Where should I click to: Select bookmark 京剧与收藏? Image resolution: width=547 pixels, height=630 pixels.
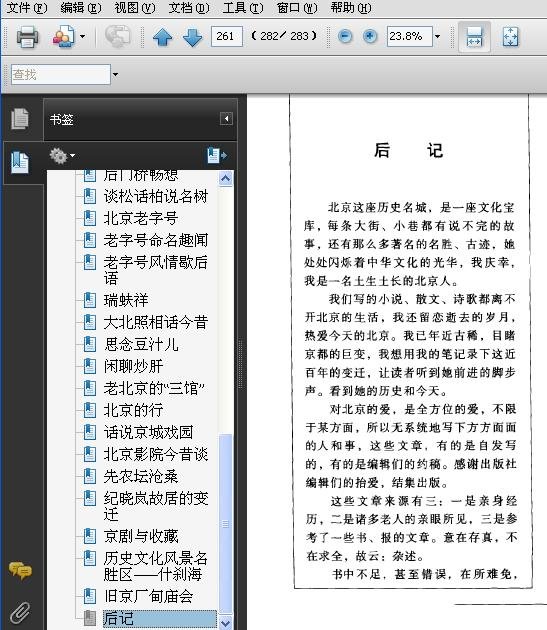[x=141, y=536]
